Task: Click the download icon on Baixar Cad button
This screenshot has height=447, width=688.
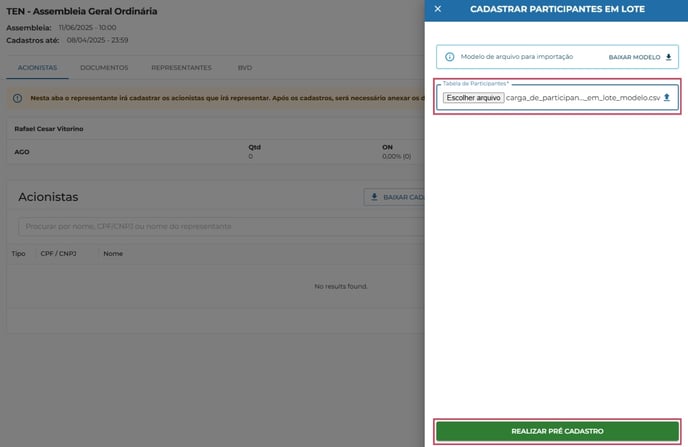Action: [374, 197]
